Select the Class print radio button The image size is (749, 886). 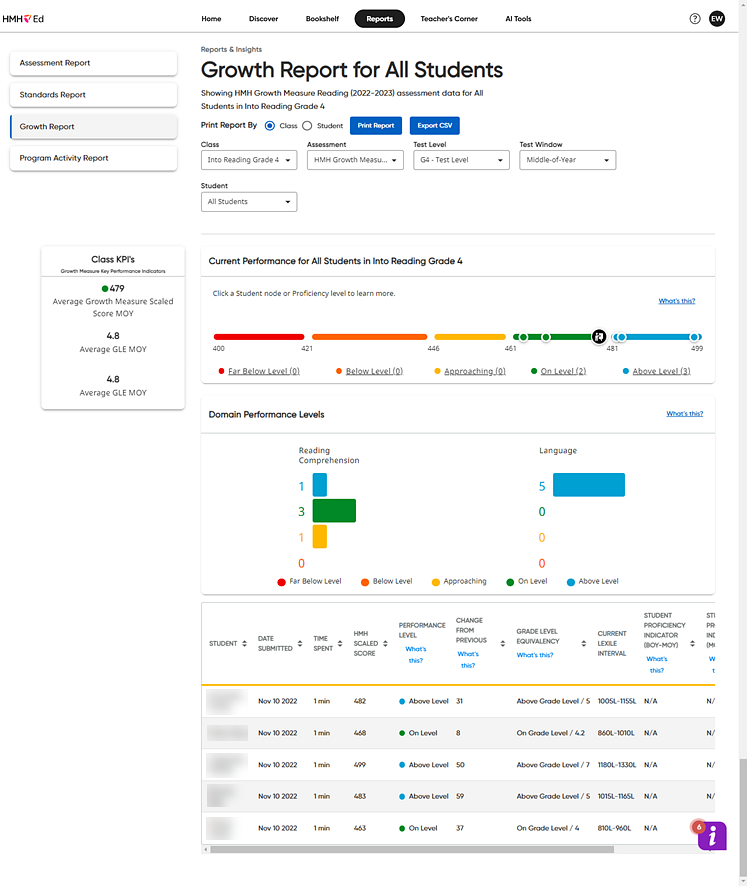[x=270, y=125]
